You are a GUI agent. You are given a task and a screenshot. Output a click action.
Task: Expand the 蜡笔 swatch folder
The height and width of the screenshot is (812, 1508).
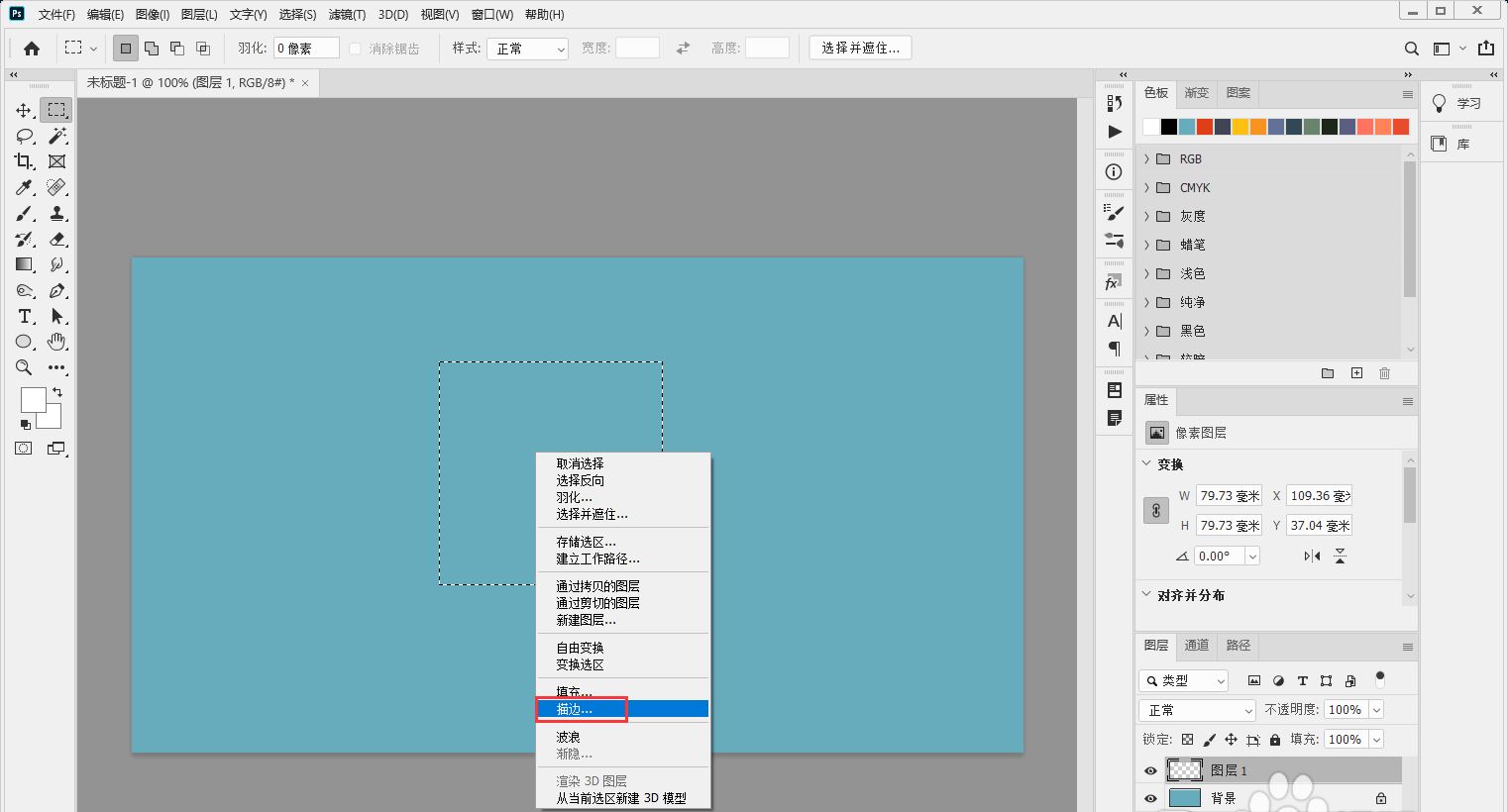click(x=1147, y=245)
